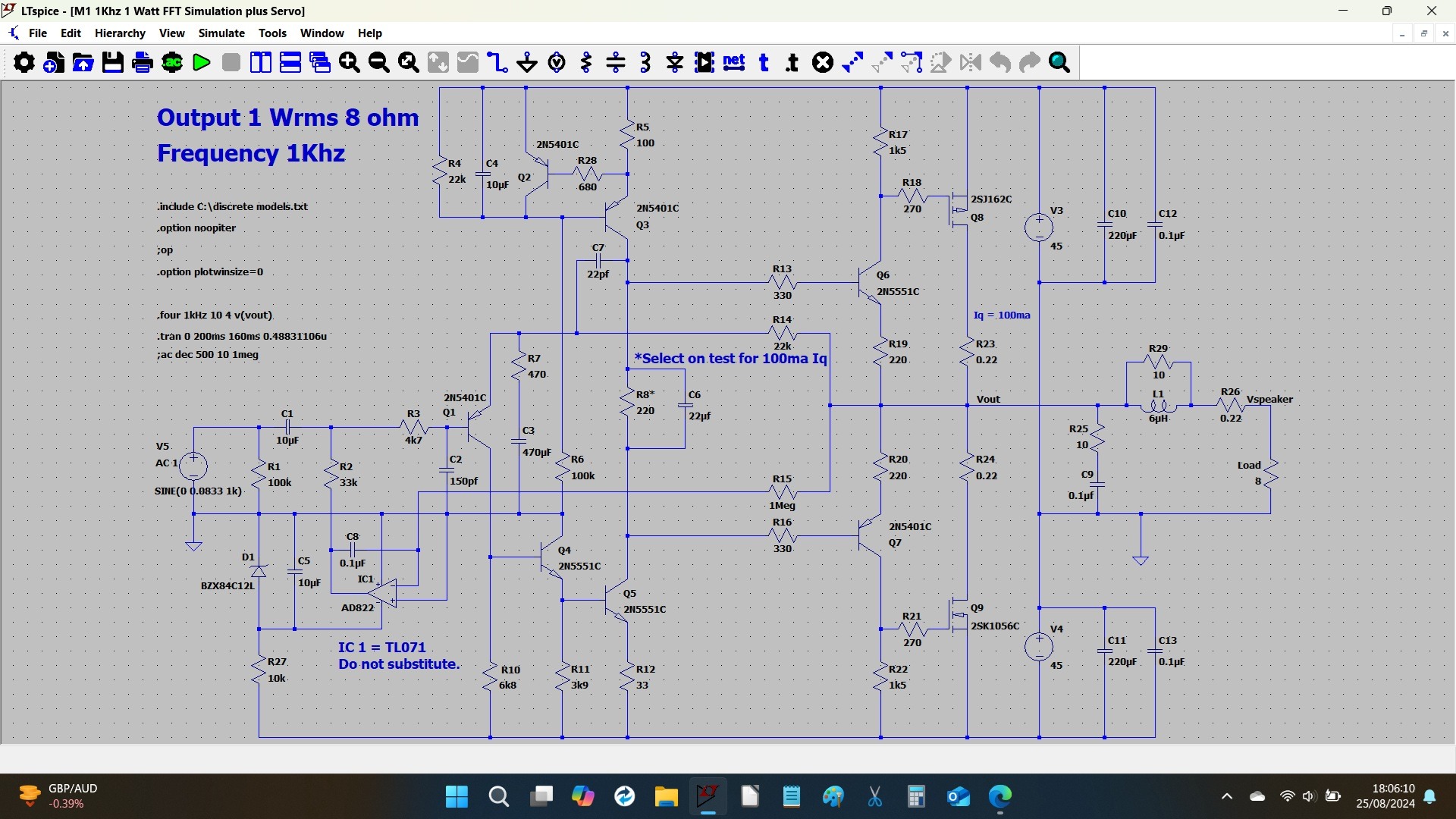Click the 'Output 1 Wrms 8 ohm' title text
1456x819 pixels.
point(287,118)
